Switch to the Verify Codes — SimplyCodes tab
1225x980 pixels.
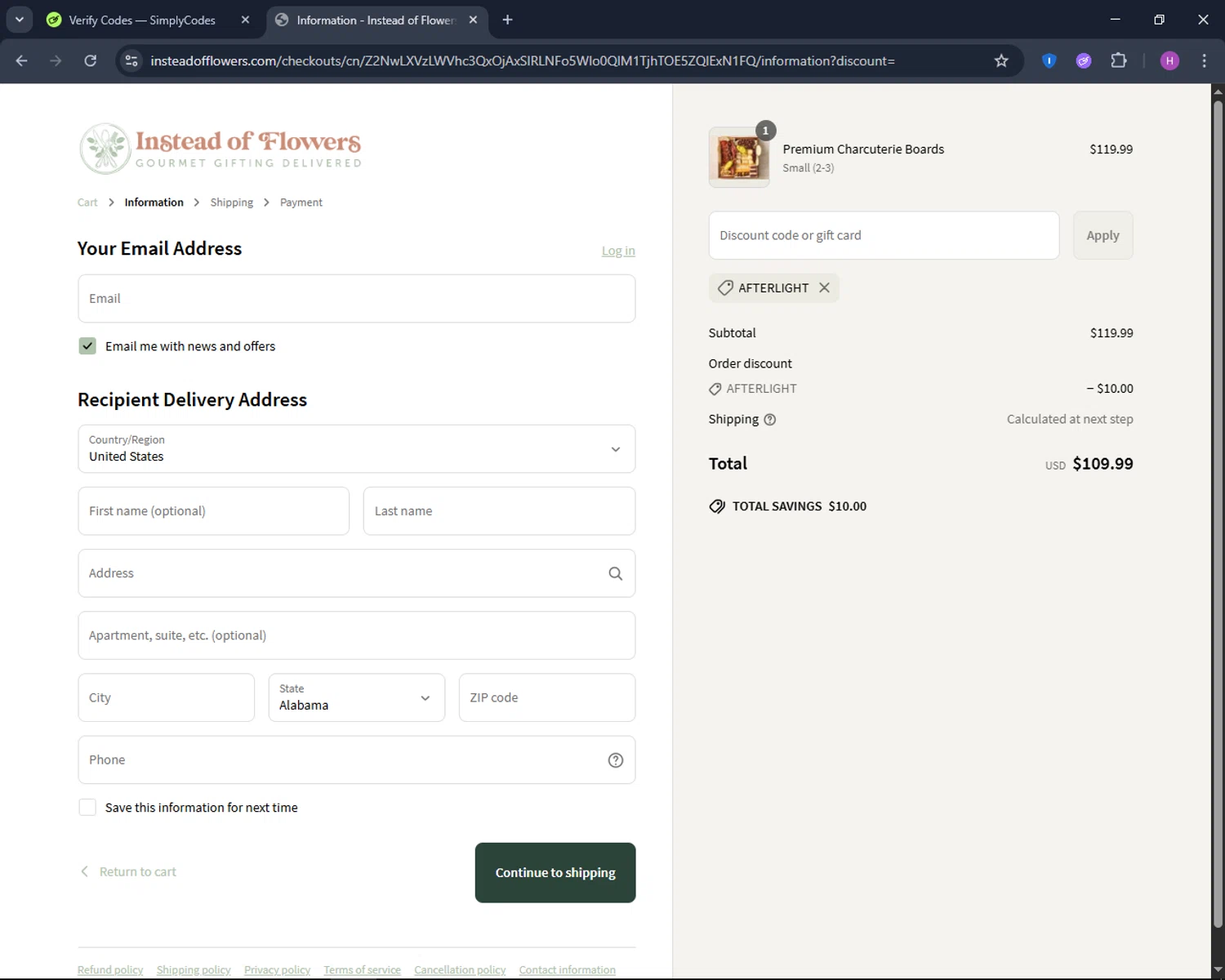[142, 20]
